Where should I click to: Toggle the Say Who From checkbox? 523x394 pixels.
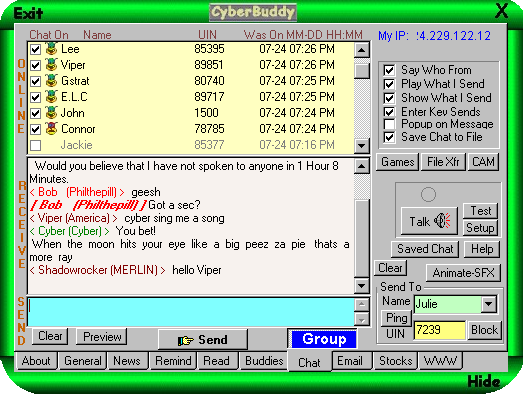389,70
